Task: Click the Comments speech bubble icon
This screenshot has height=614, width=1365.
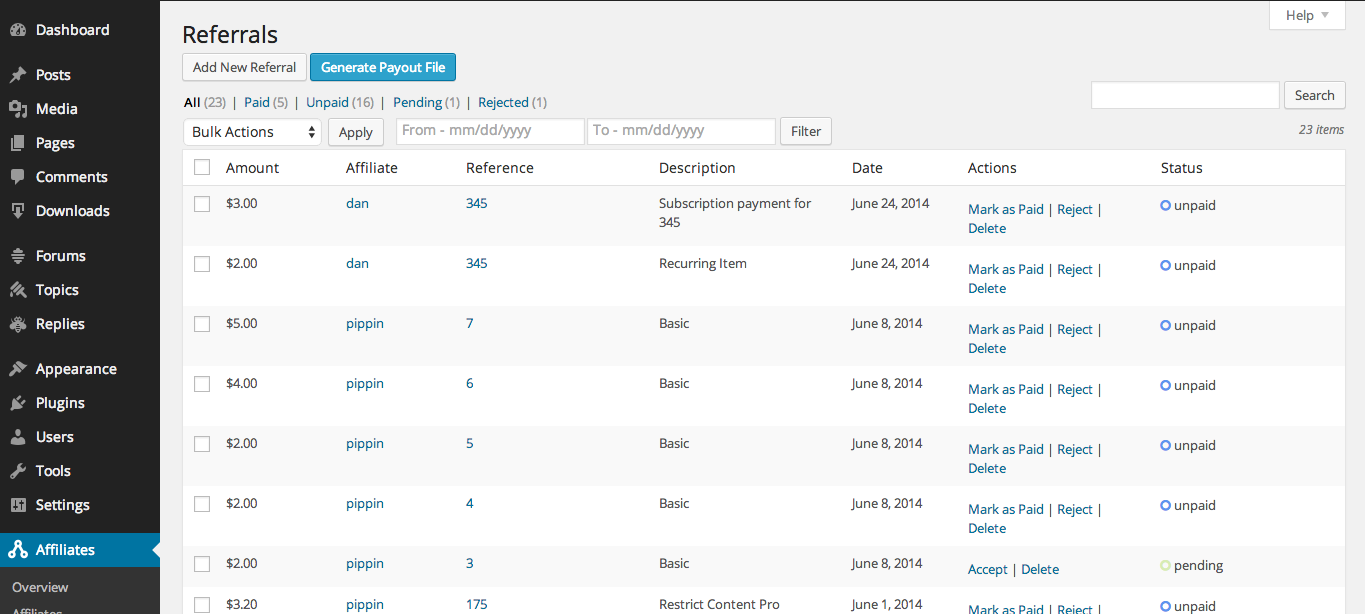Action: point(17,177)
